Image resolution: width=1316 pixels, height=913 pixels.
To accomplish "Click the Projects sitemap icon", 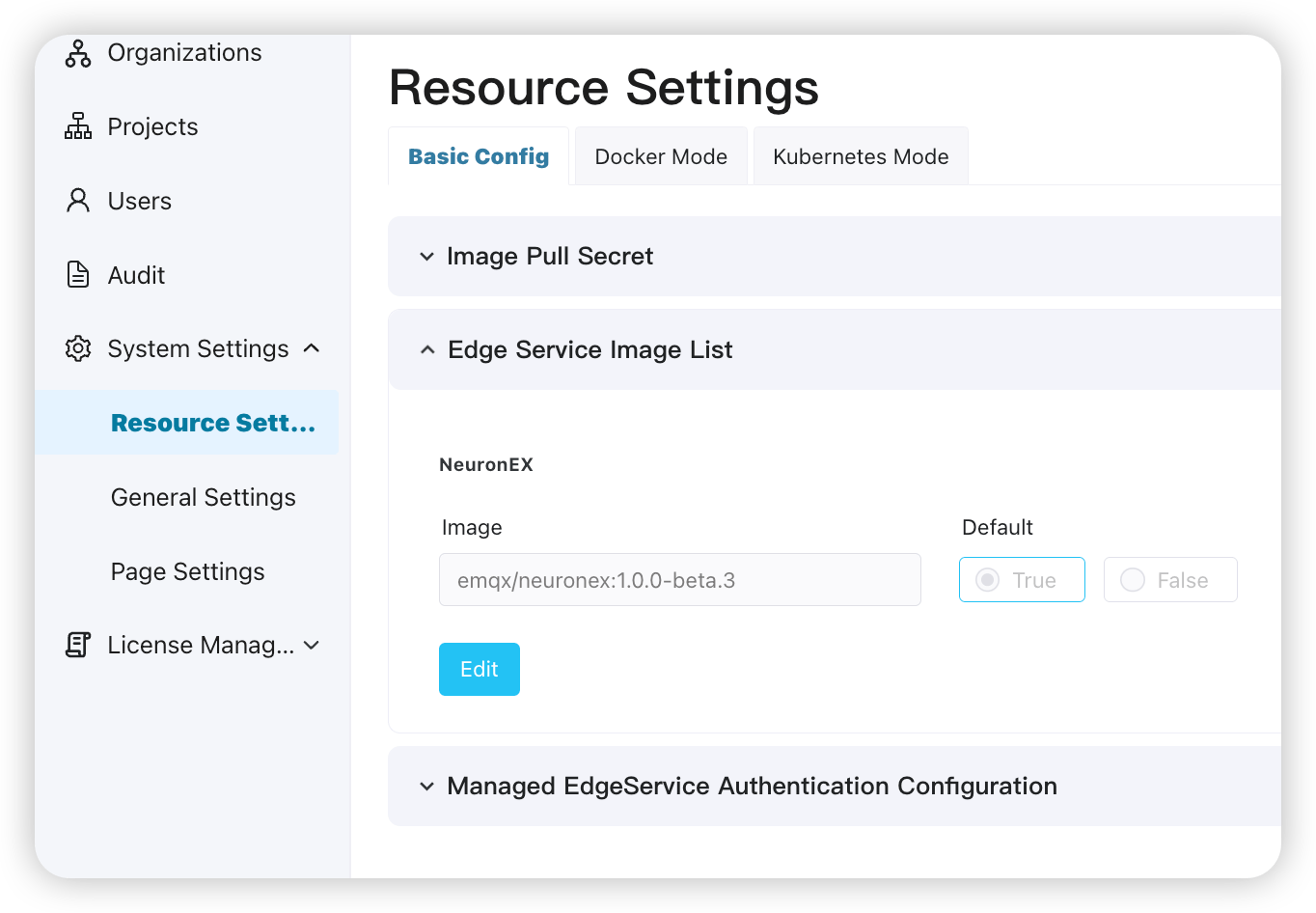I will [x=78, y=126].
